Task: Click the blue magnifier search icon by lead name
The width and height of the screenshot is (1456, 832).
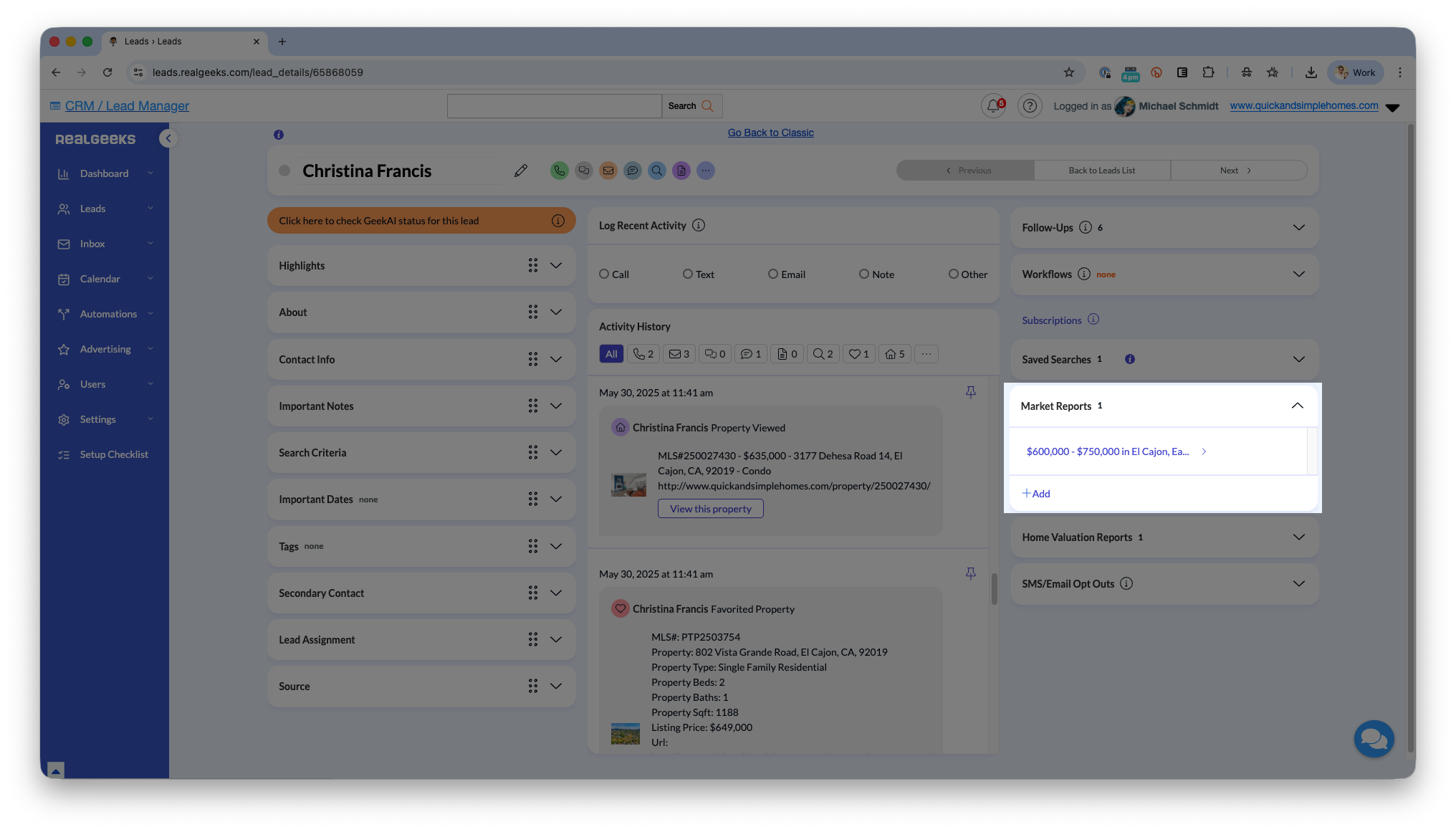Action: pos(656,171)
